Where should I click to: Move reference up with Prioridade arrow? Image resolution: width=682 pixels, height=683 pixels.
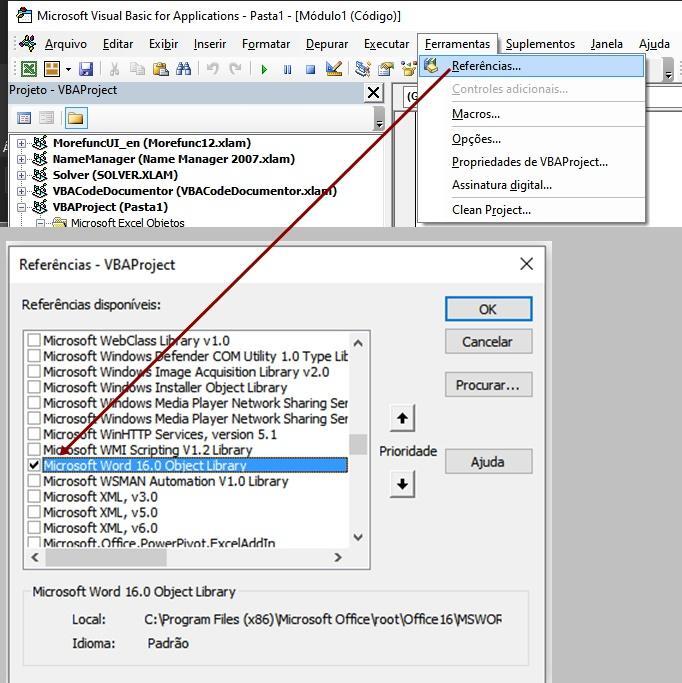click(402, 418)
